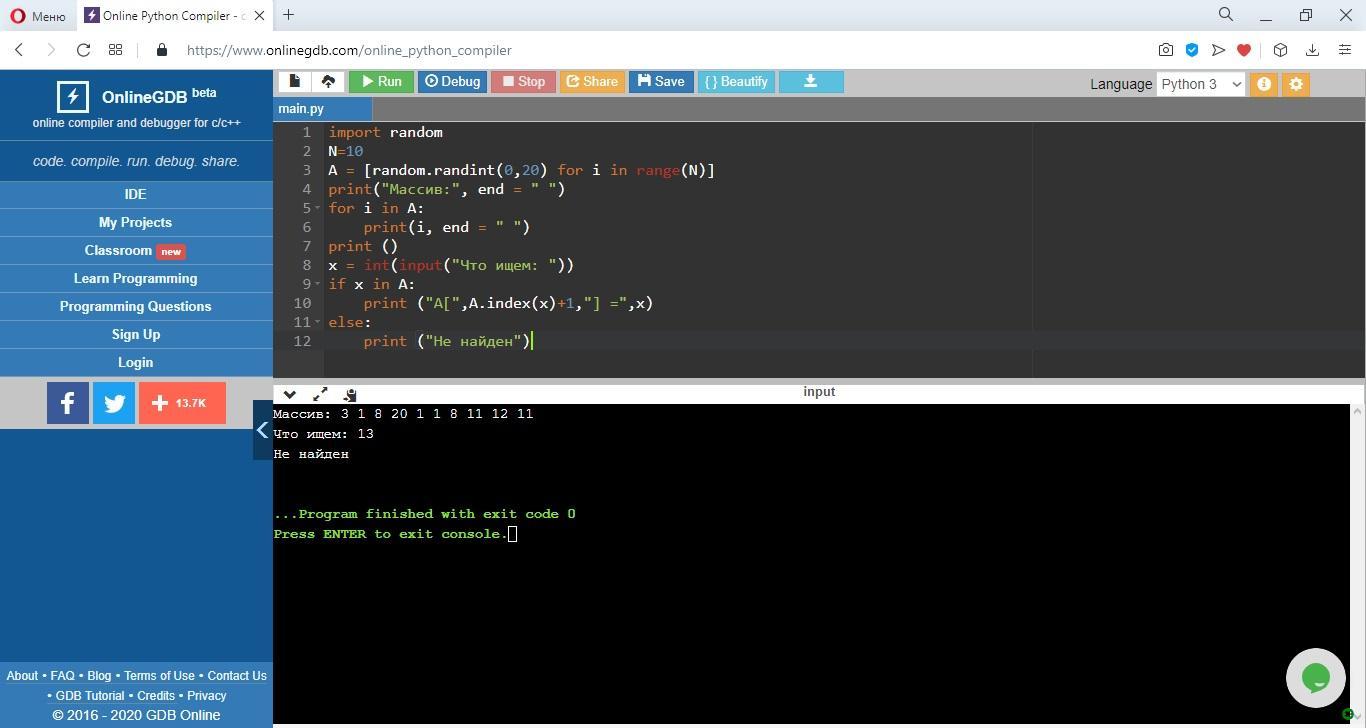Open the Language dropdown showing Python 3
1366x728 pixels.
pos(1200,84)
